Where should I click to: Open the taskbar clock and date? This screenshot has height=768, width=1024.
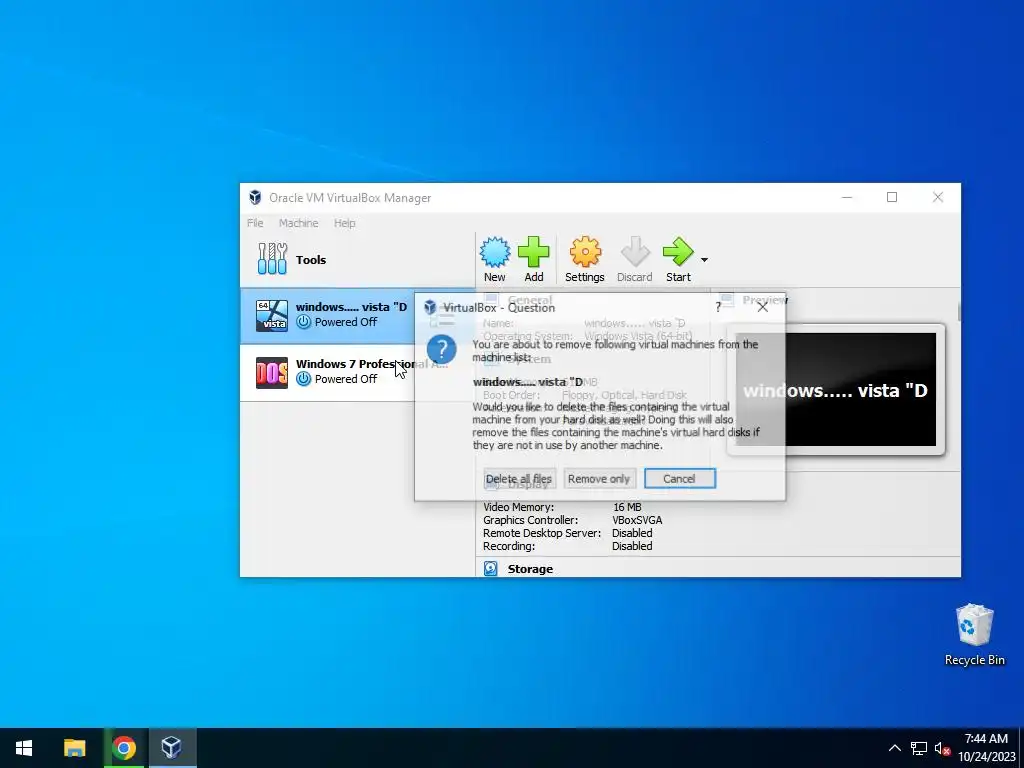[x=987, y=748]
